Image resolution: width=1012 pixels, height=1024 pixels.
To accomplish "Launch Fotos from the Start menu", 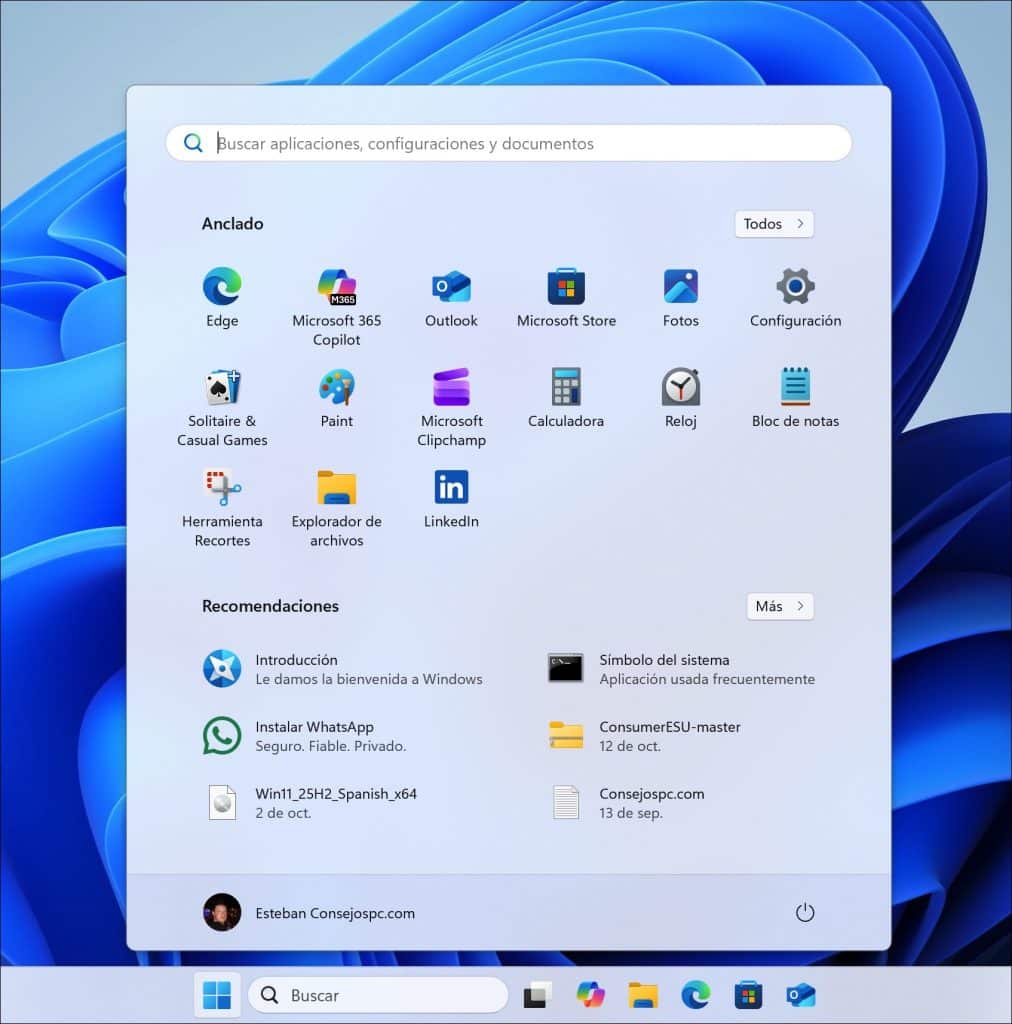I will [x=680, y=288].
